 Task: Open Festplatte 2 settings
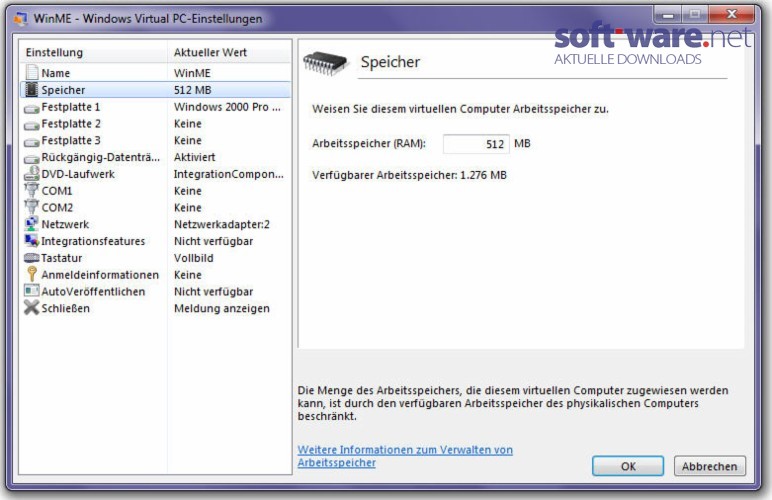click(155, 124)
